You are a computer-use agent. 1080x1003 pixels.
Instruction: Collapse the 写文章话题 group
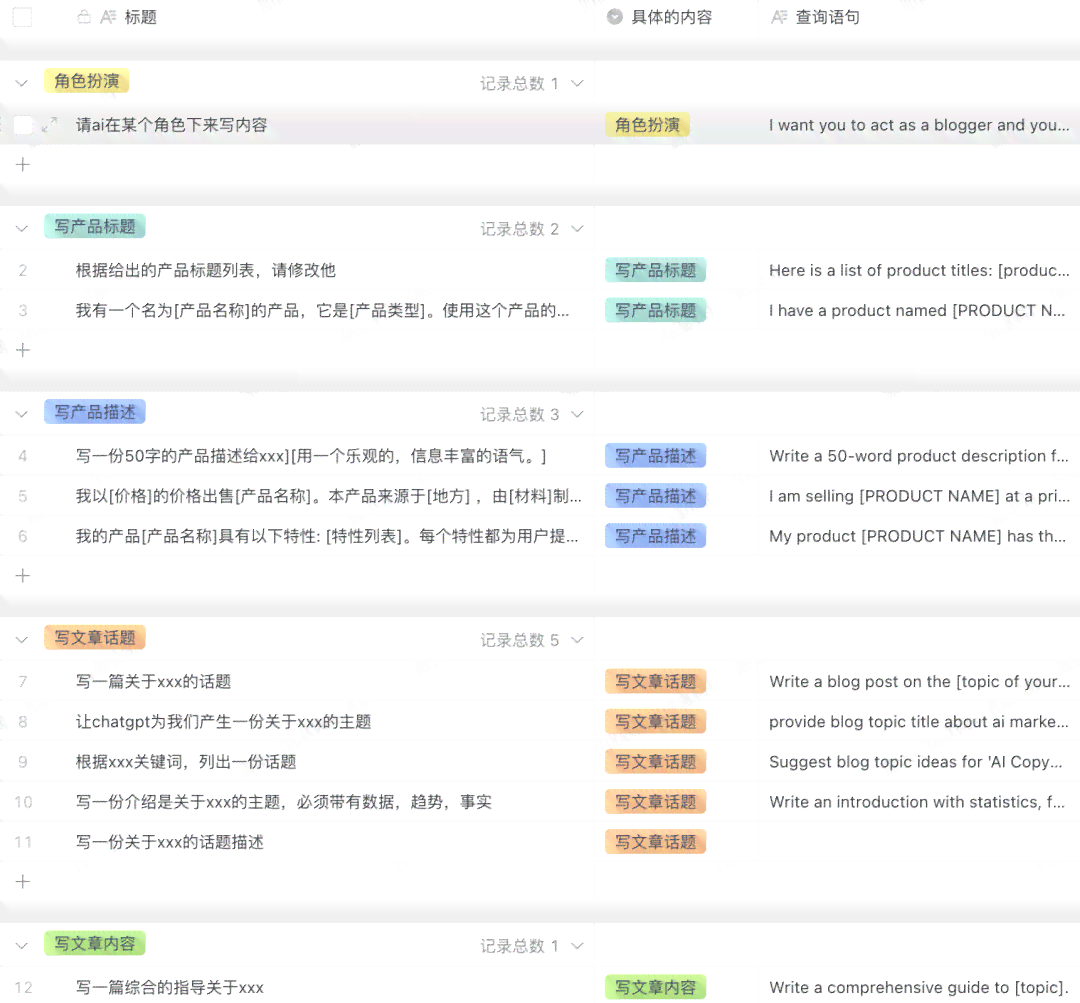click(22, 640)
